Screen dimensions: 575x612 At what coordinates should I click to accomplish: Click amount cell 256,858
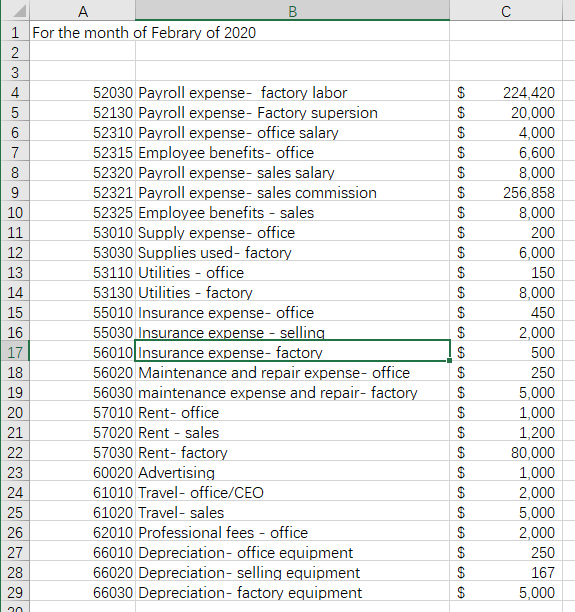[506, 192]
